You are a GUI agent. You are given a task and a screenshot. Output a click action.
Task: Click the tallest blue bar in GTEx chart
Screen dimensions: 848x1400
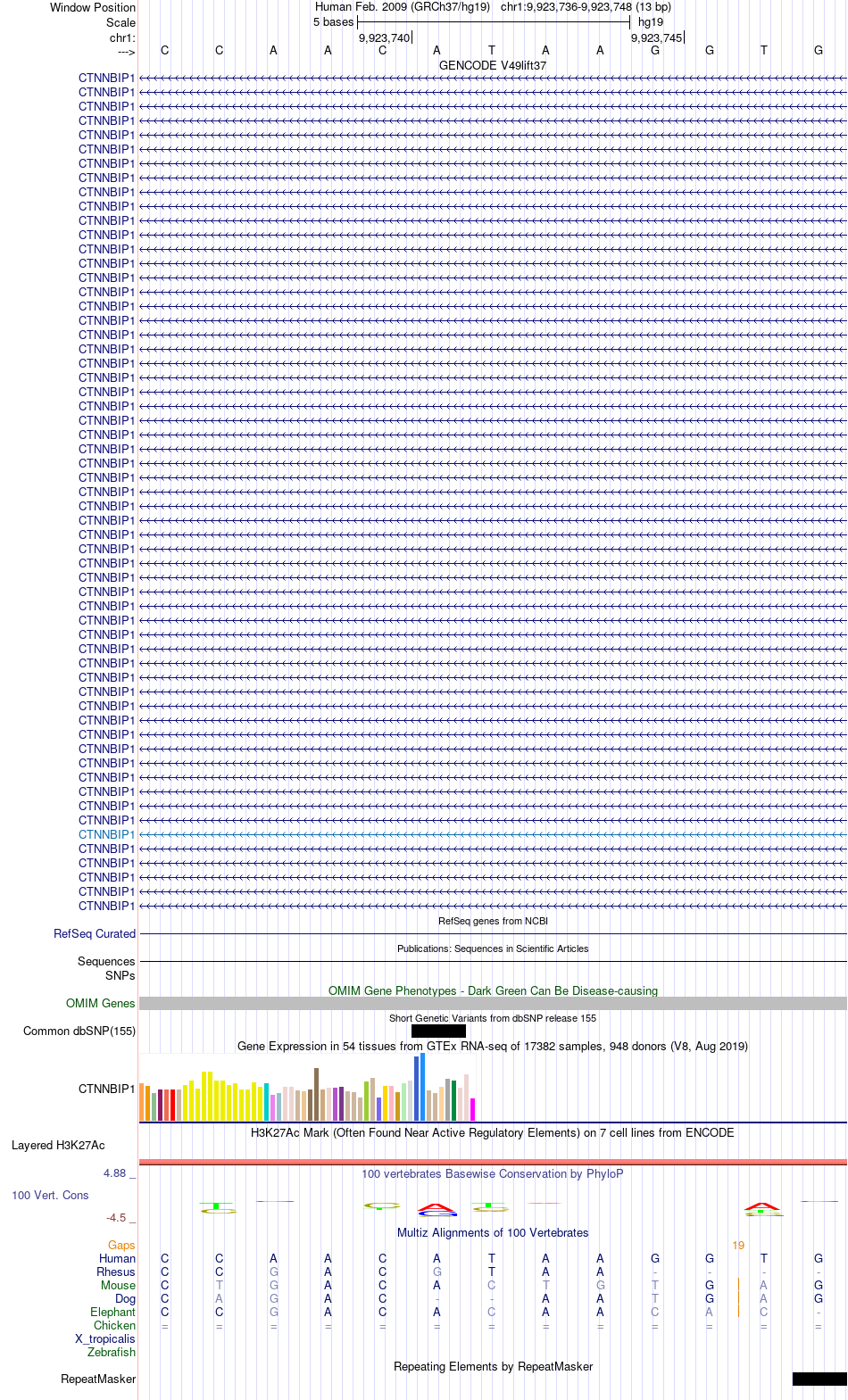tap(423, 1087)
